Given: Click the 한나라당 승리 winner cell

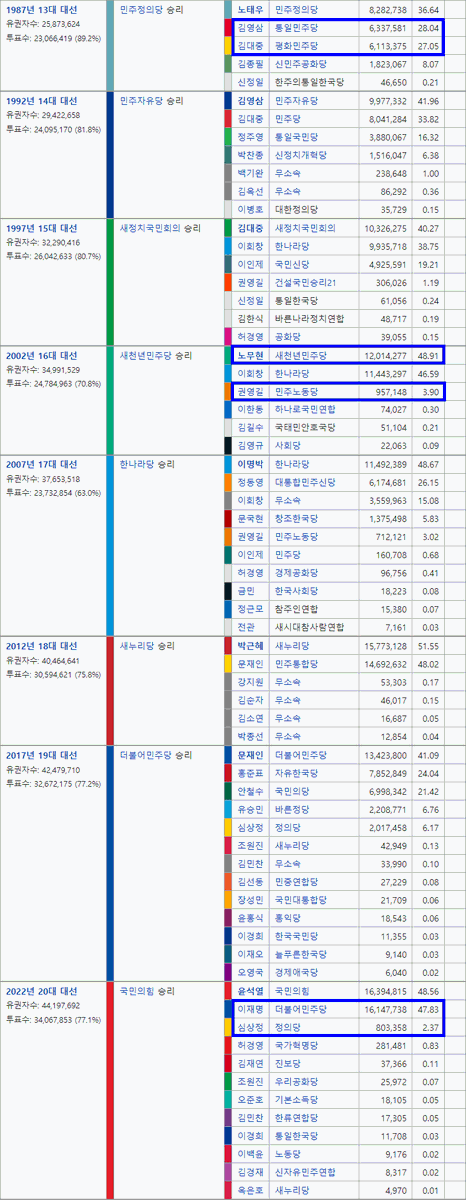Looking at the screenshot, I should tap(146, 464).
